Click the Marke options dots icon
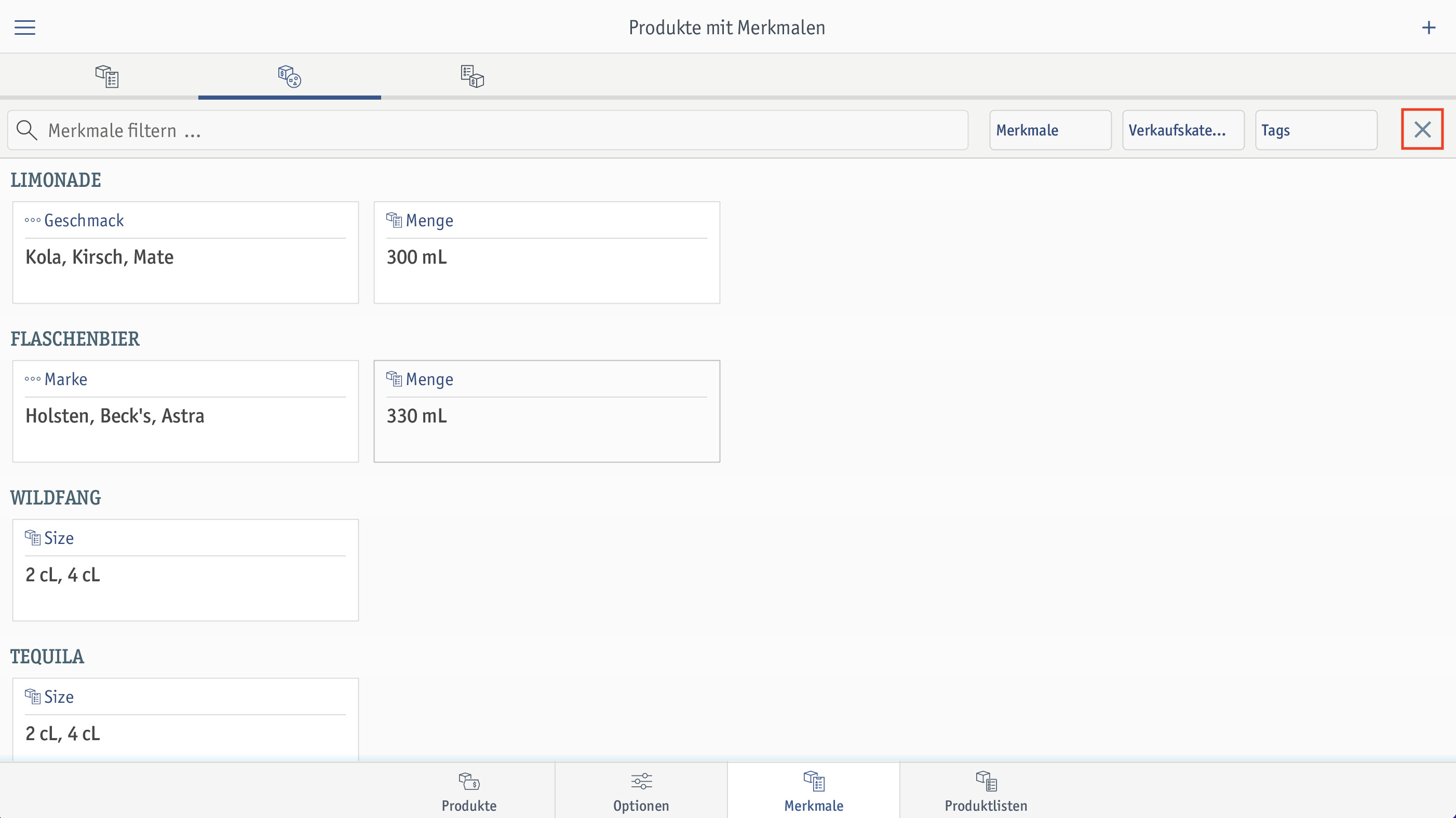The image size is (1456, 818). [x=32, y=379]
